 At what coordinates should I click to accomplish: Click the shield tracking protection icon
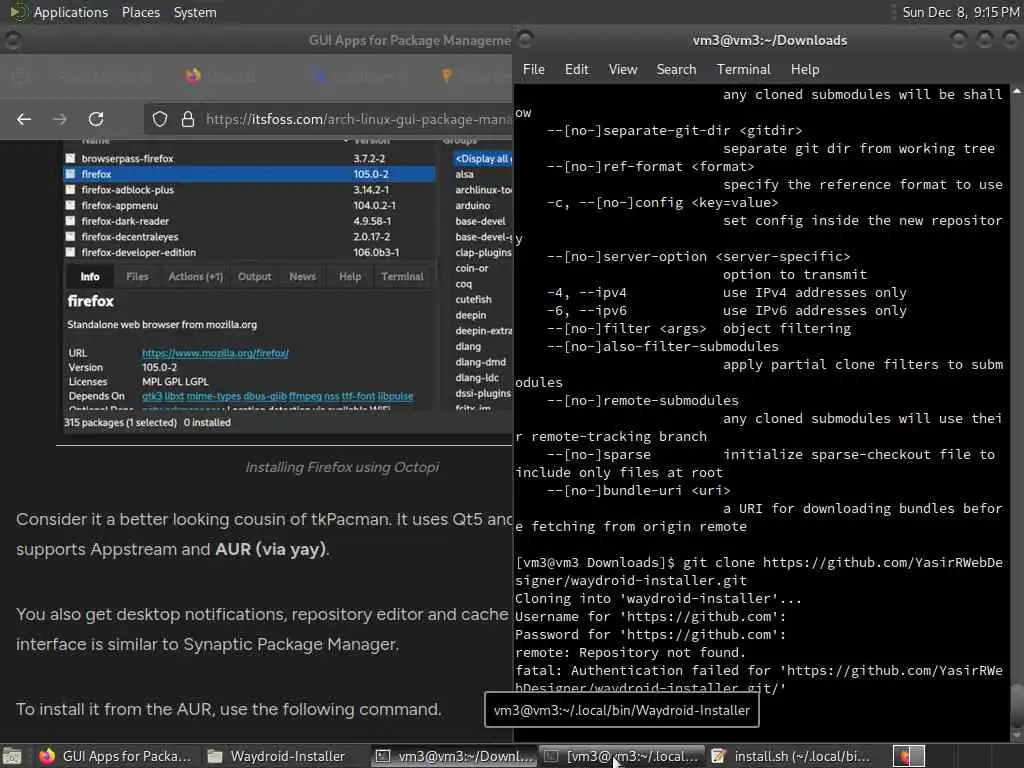(x=160, y=119)
